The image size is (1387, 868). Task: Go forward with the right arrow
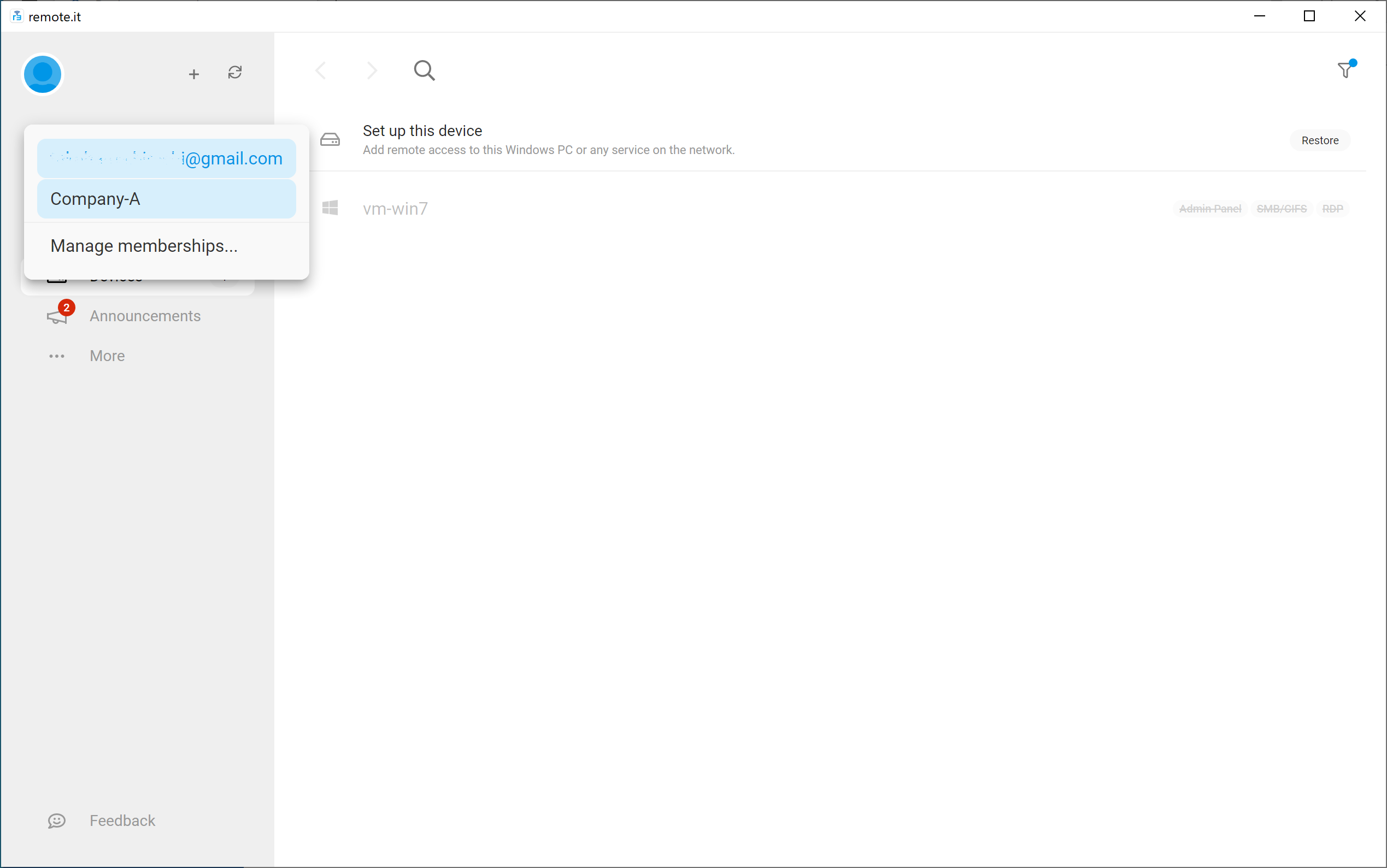pyautogui.click(x=372, y=70)
